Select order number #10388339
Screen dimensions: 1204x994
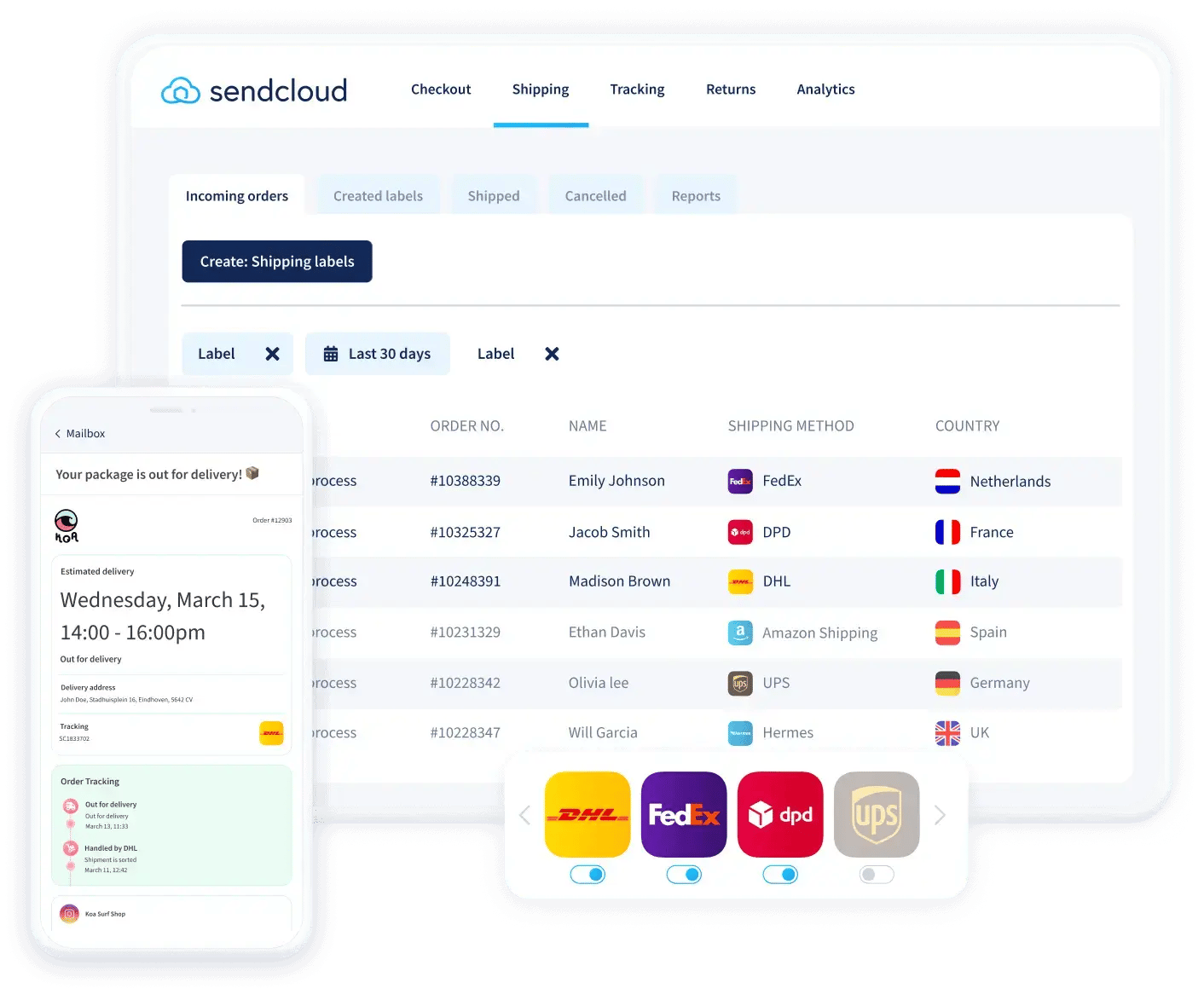tap(465, 481)
